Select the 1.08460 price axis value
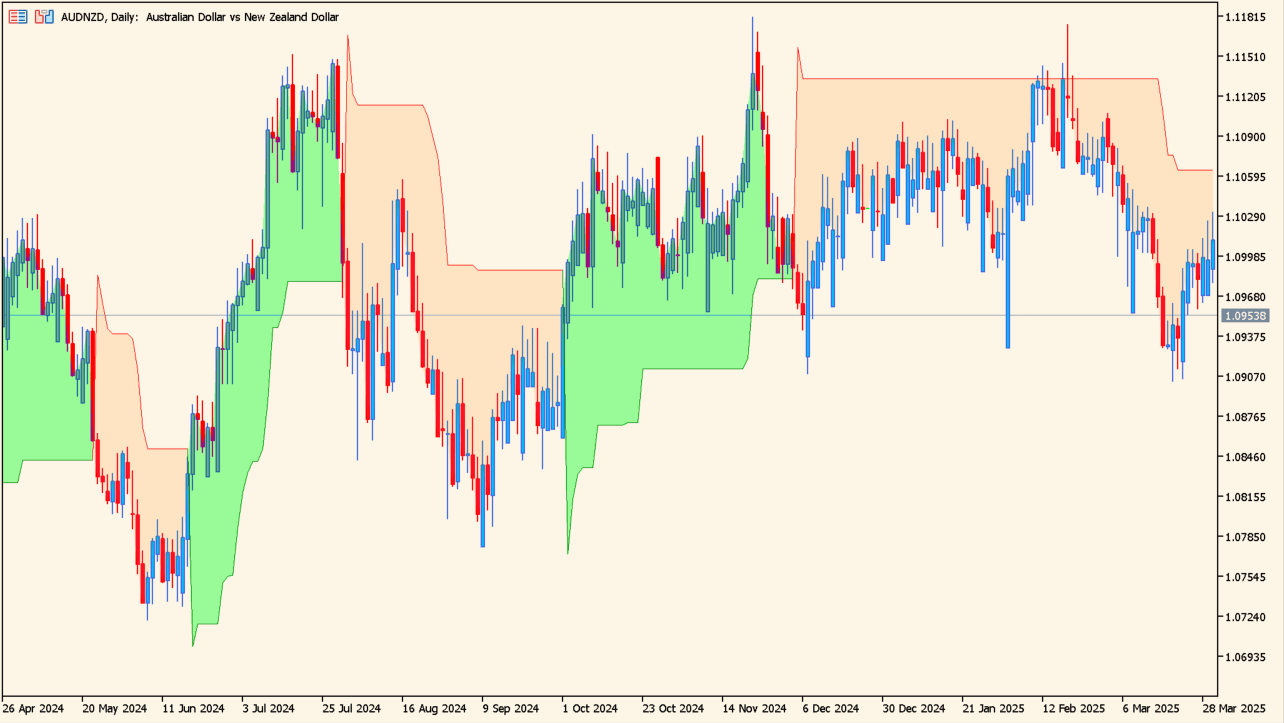The height and width of the screenshot is (723, 1284). click(1245, 457)
